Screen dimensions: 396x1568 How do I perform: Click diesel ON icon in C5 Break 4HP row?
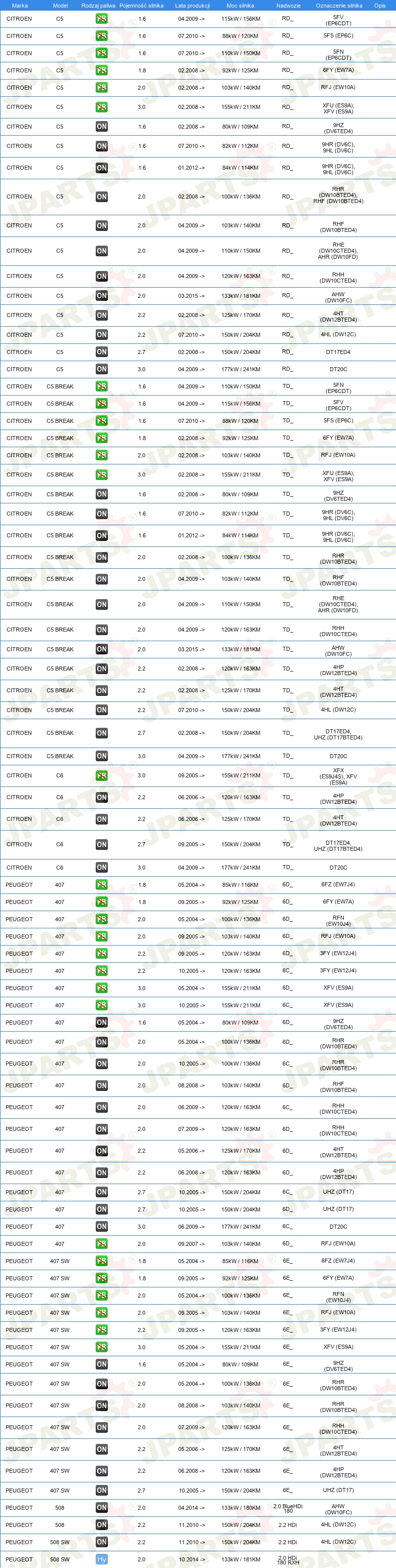[x=102, y=669]
